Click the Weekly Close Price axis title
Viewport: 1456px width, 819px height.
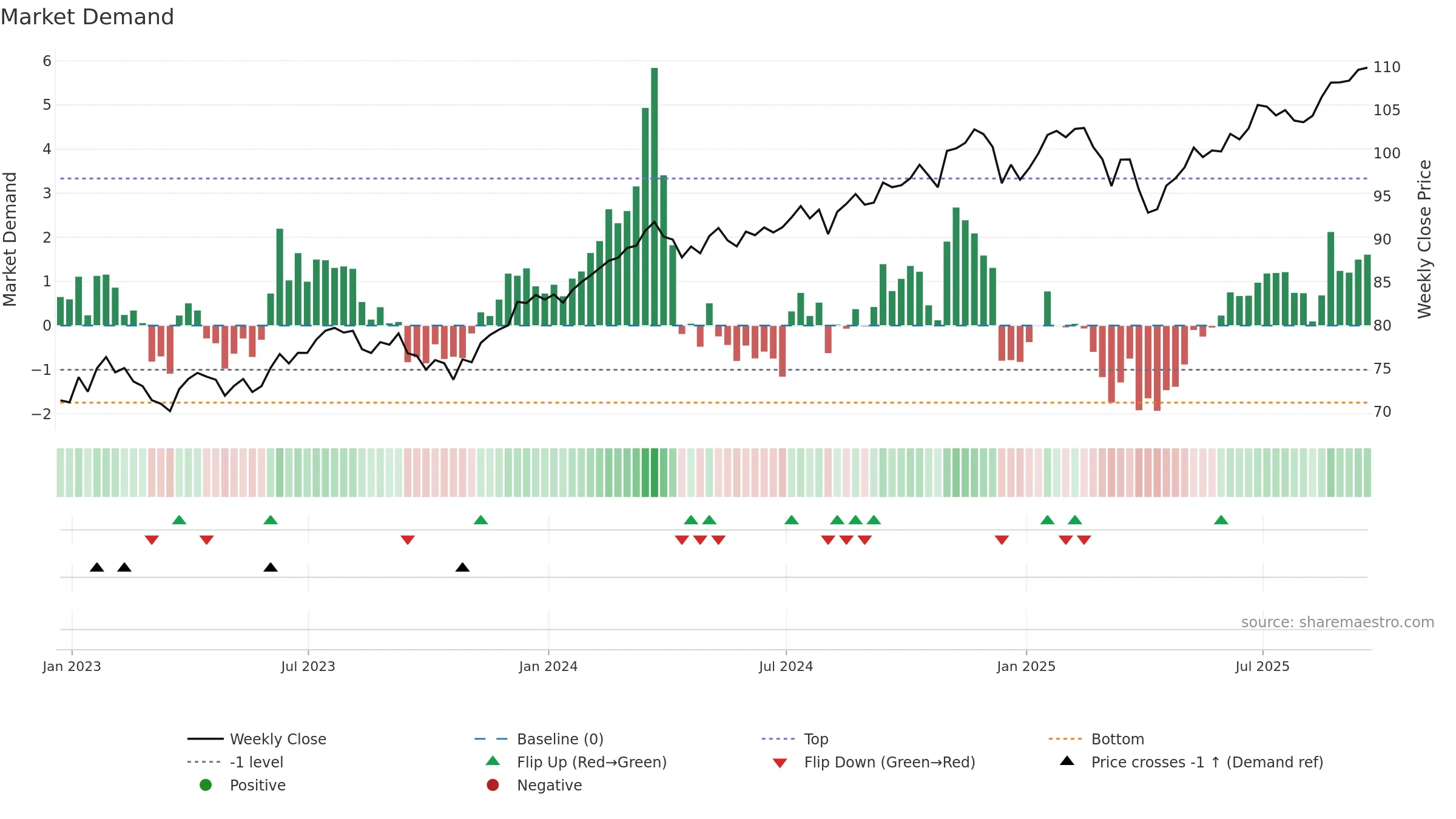[x=1424, y=239]
